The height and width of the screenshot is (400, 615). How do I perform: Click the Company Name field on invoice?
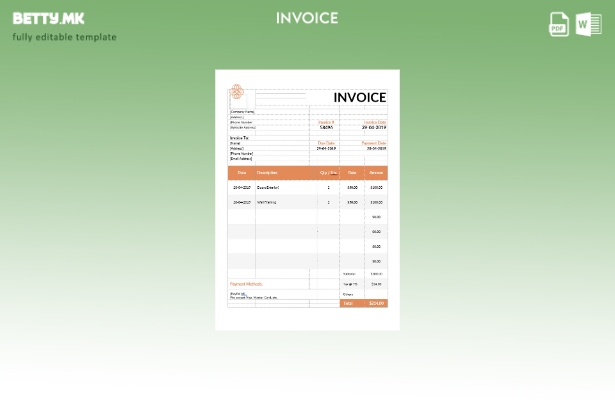click(243, 112)
